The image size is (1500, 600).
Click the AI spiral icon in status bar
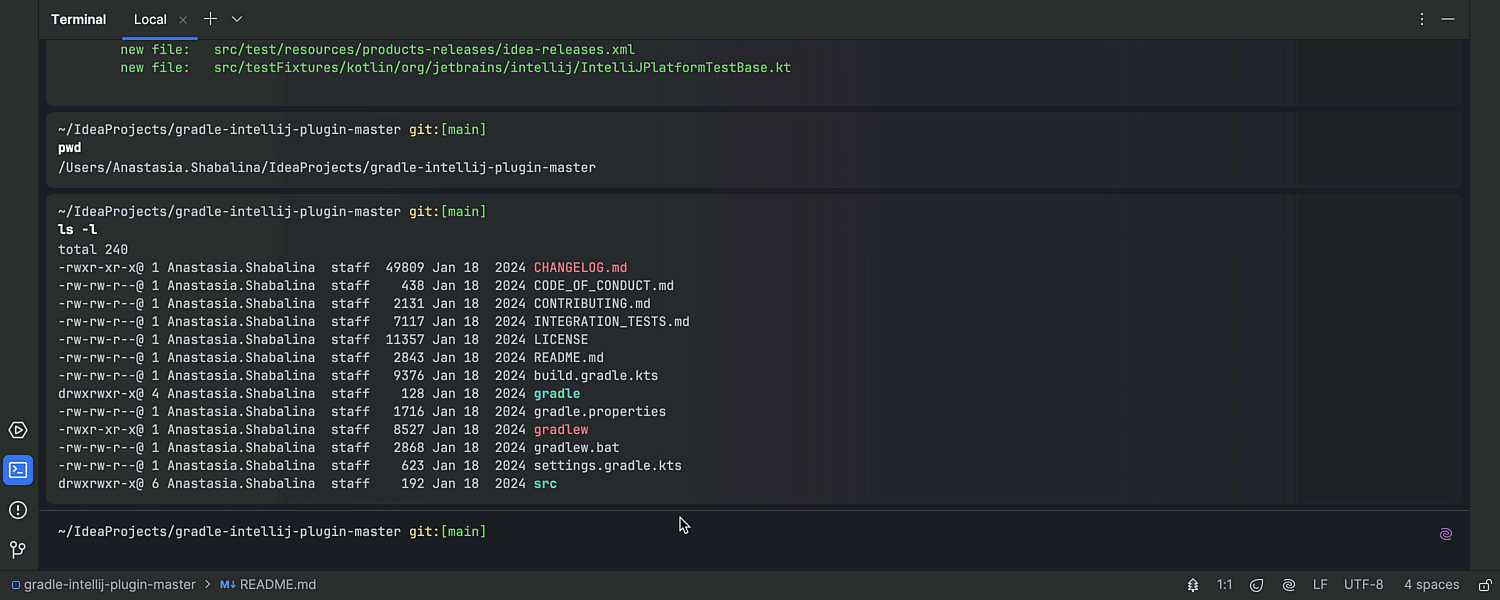1289,585
